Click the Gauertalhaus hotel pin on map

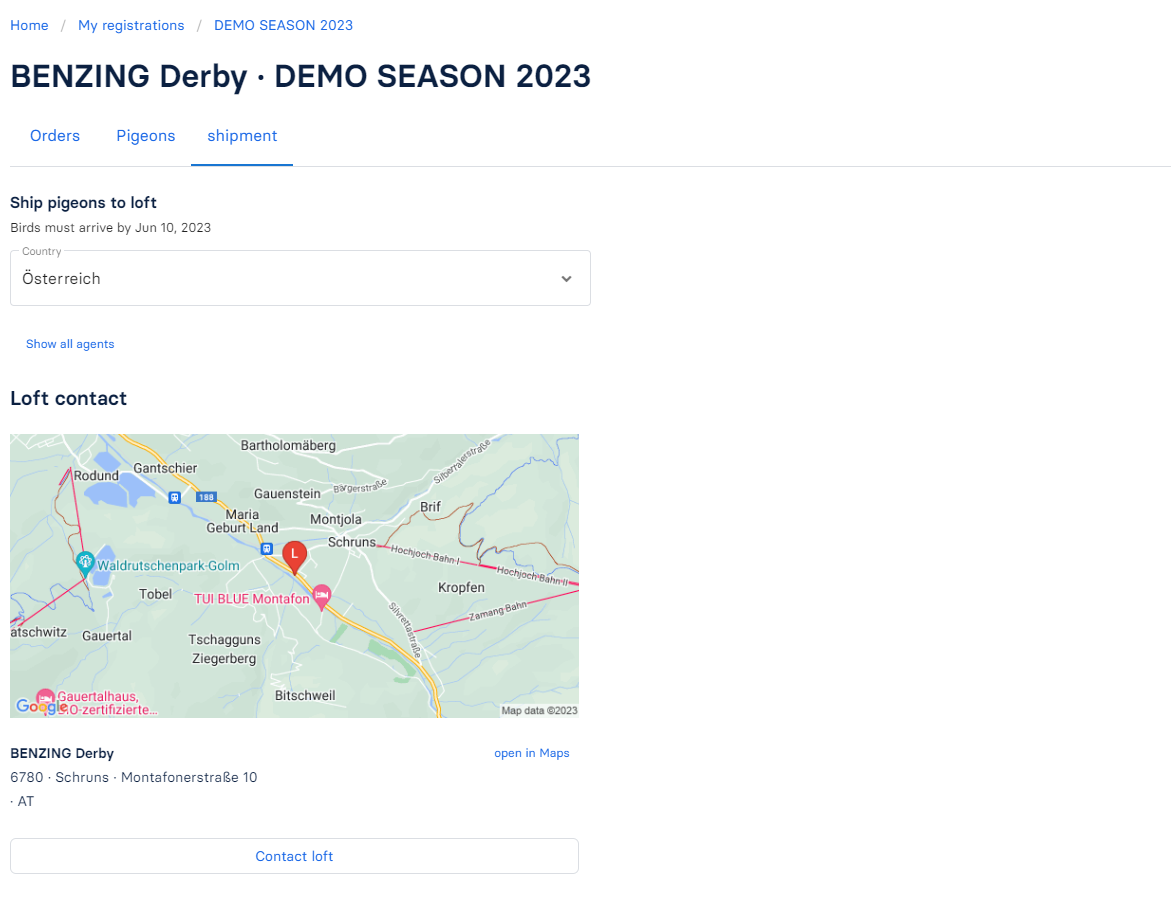click(45, 698)
